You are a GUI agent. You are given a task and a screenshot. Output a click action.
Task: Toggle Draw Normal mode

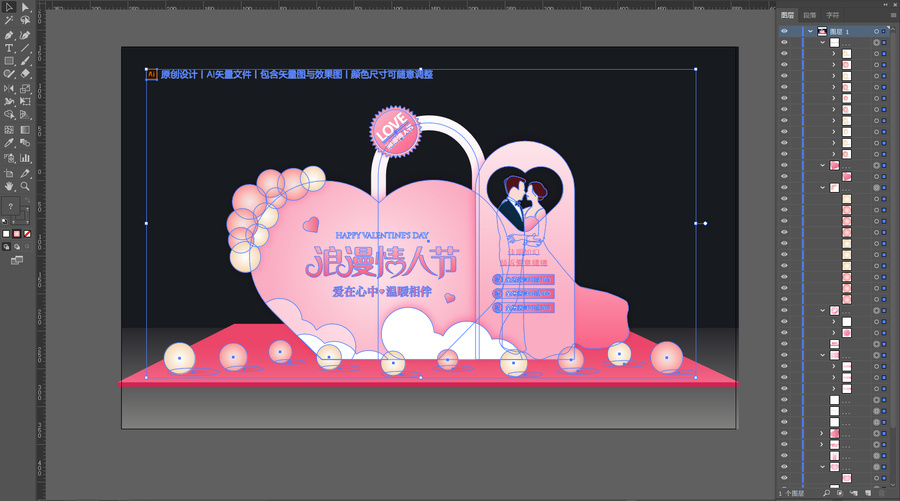tap(6, 247)
